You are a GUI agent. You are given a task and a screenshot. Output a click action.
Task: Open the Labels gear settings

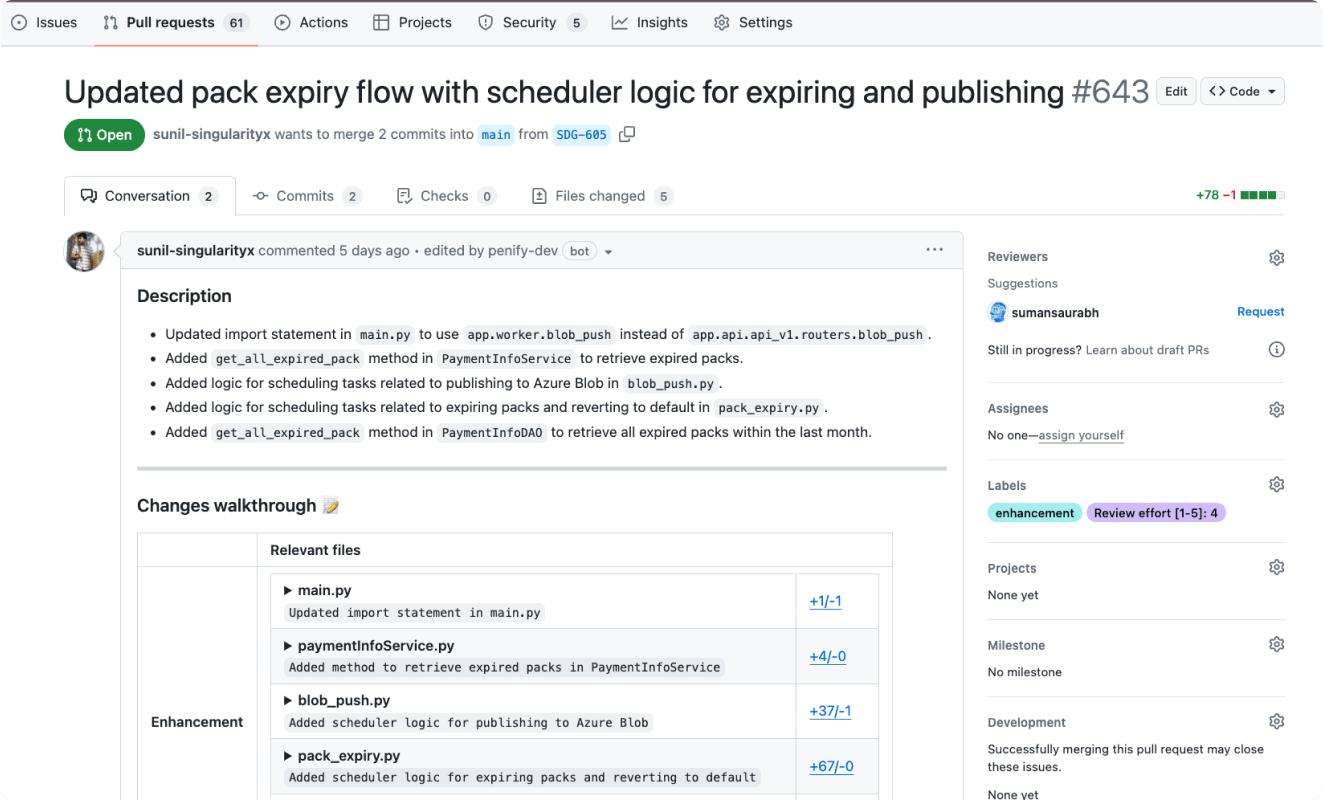click(1276, 485)
